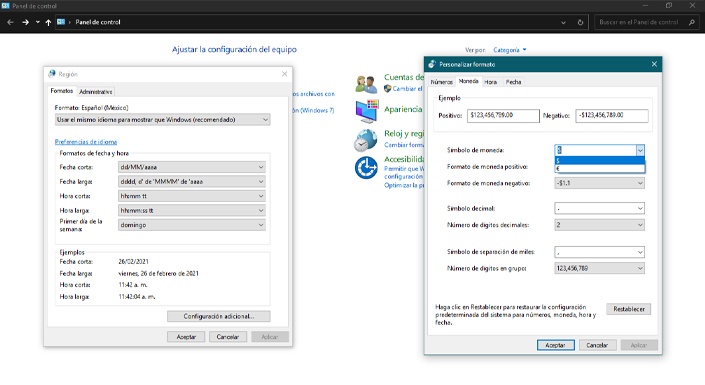The image size is (705, 385).
Task: Open Número de dígitos en grupo dropdown
Action: point(599,269)
